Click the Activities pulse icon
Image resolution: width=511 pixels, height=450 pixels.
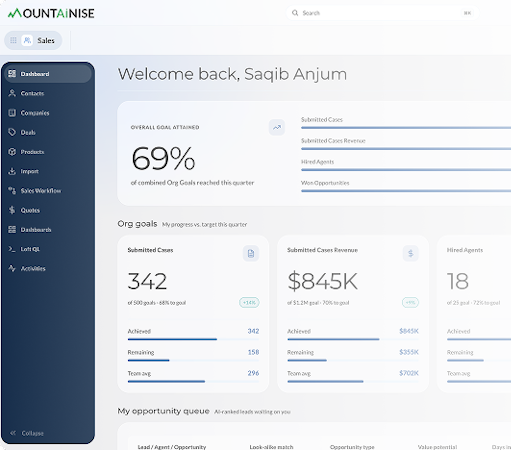tap(12, 268)
